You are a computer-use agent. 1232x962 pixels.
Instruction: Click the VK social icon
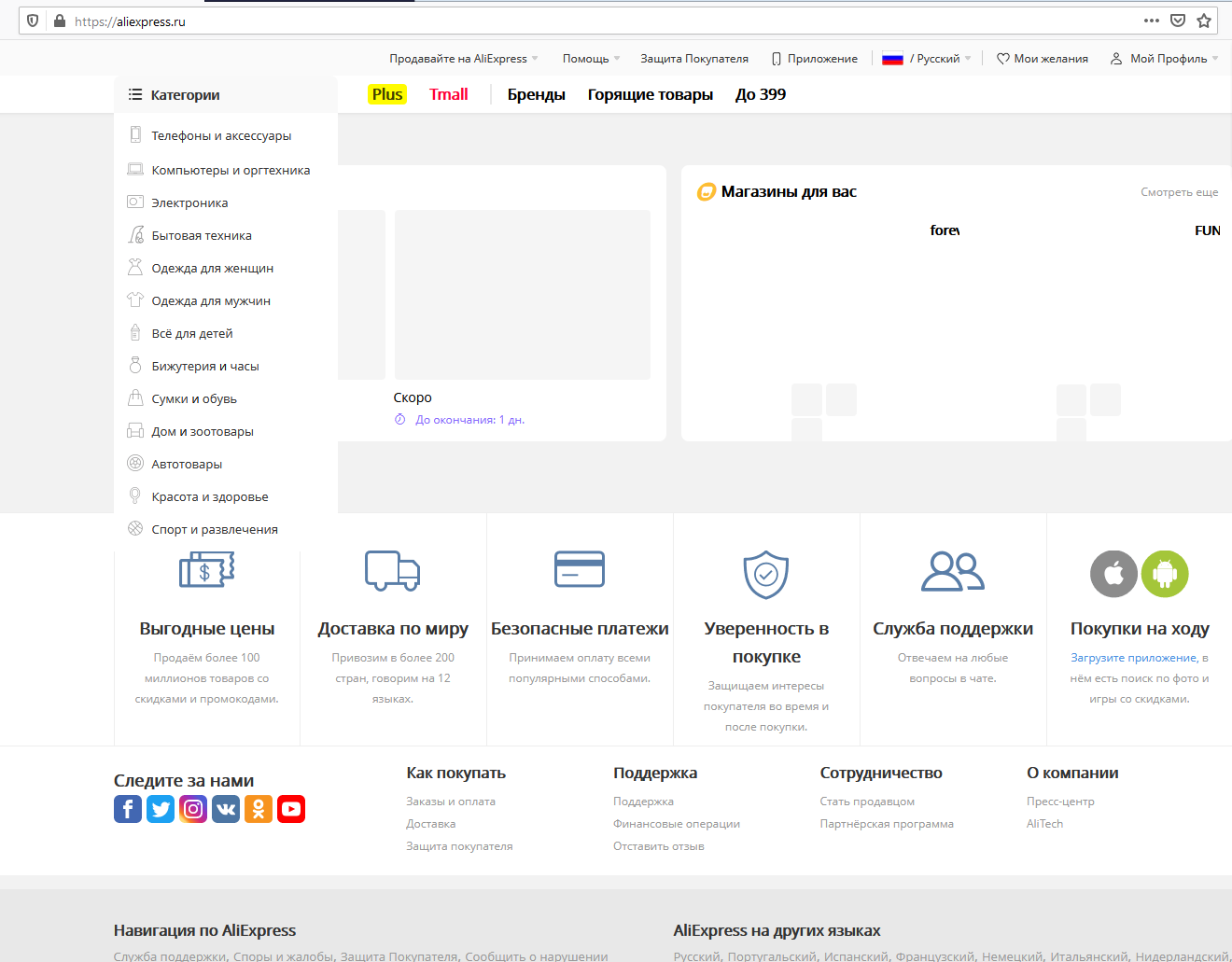[226, 809]
